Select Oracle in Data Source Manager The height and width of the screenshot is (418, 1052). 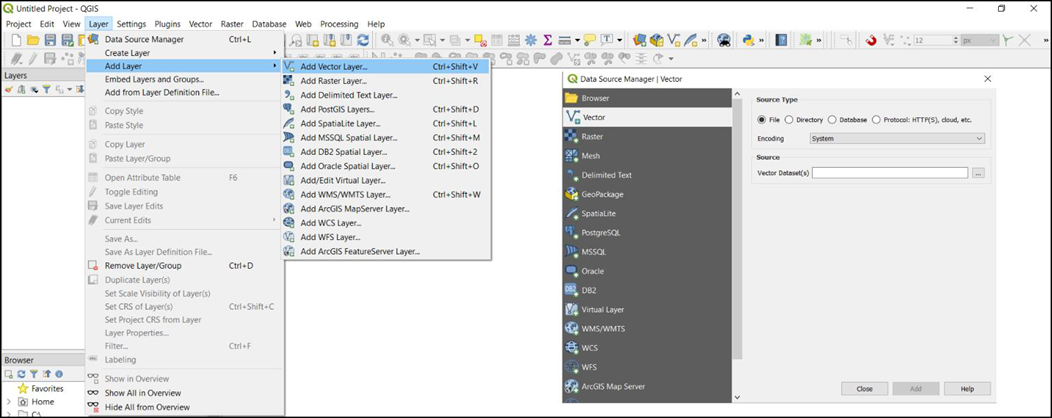coord(647,271)
